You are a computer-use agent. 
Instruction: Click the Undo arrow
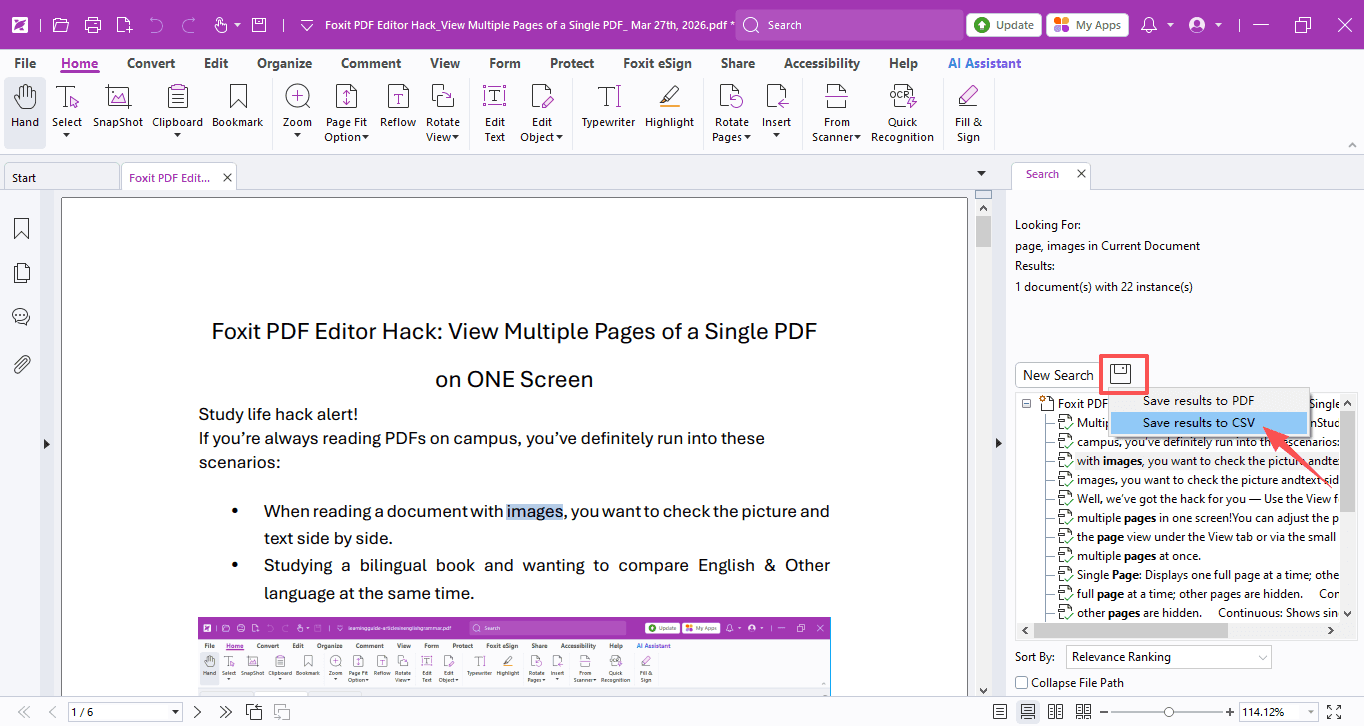tap(156, 25)
